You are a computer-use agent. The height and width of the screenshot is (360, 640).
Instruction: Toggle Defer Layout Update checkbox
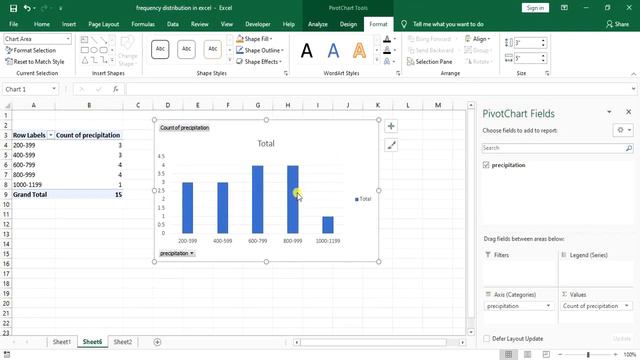pyautogui.click(x=487, y=338)
